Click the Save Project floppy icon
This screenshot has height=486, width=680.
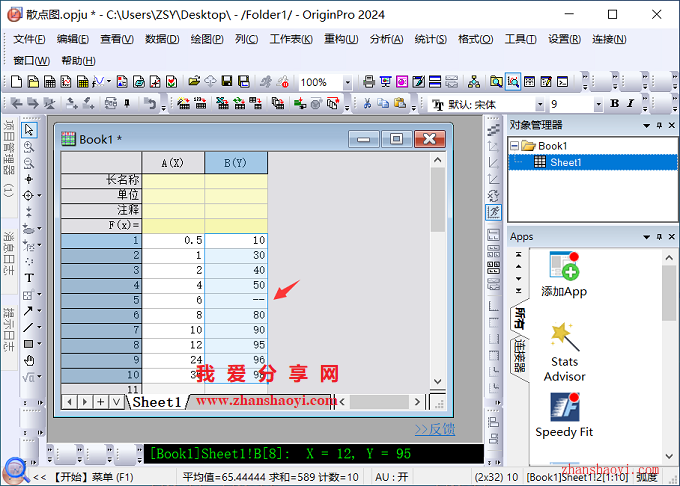click(227, 82)
